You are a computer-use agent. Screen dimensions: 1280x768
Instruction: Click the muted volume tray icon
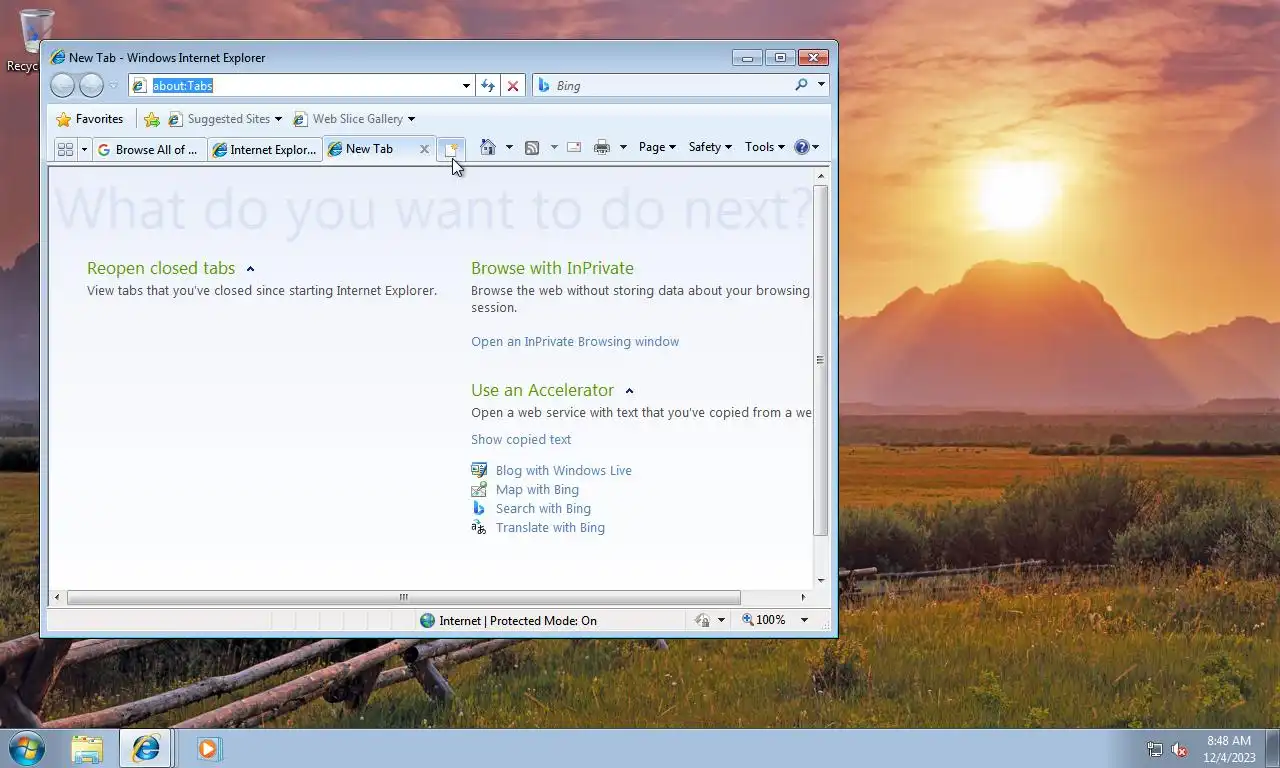(1179, 749)
